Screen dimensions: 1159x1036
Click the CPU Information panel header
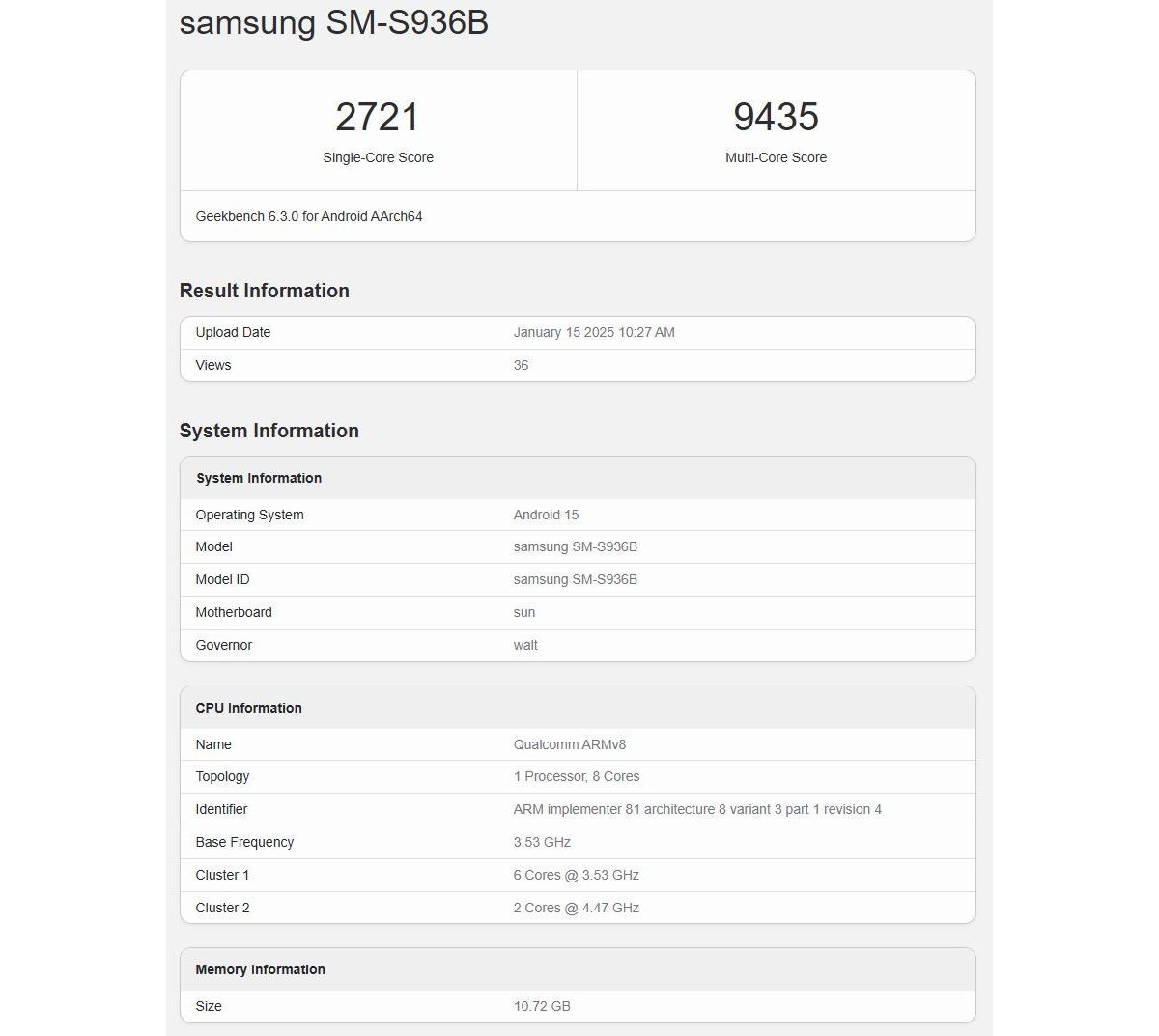tap(248, 707)
